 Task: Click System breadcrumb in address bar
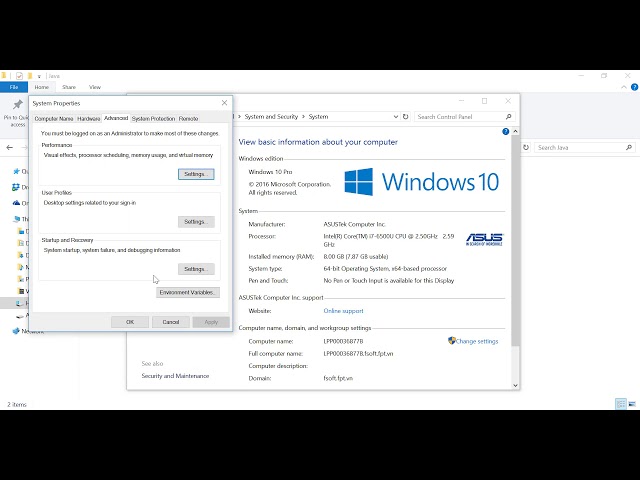pos(318,117)
